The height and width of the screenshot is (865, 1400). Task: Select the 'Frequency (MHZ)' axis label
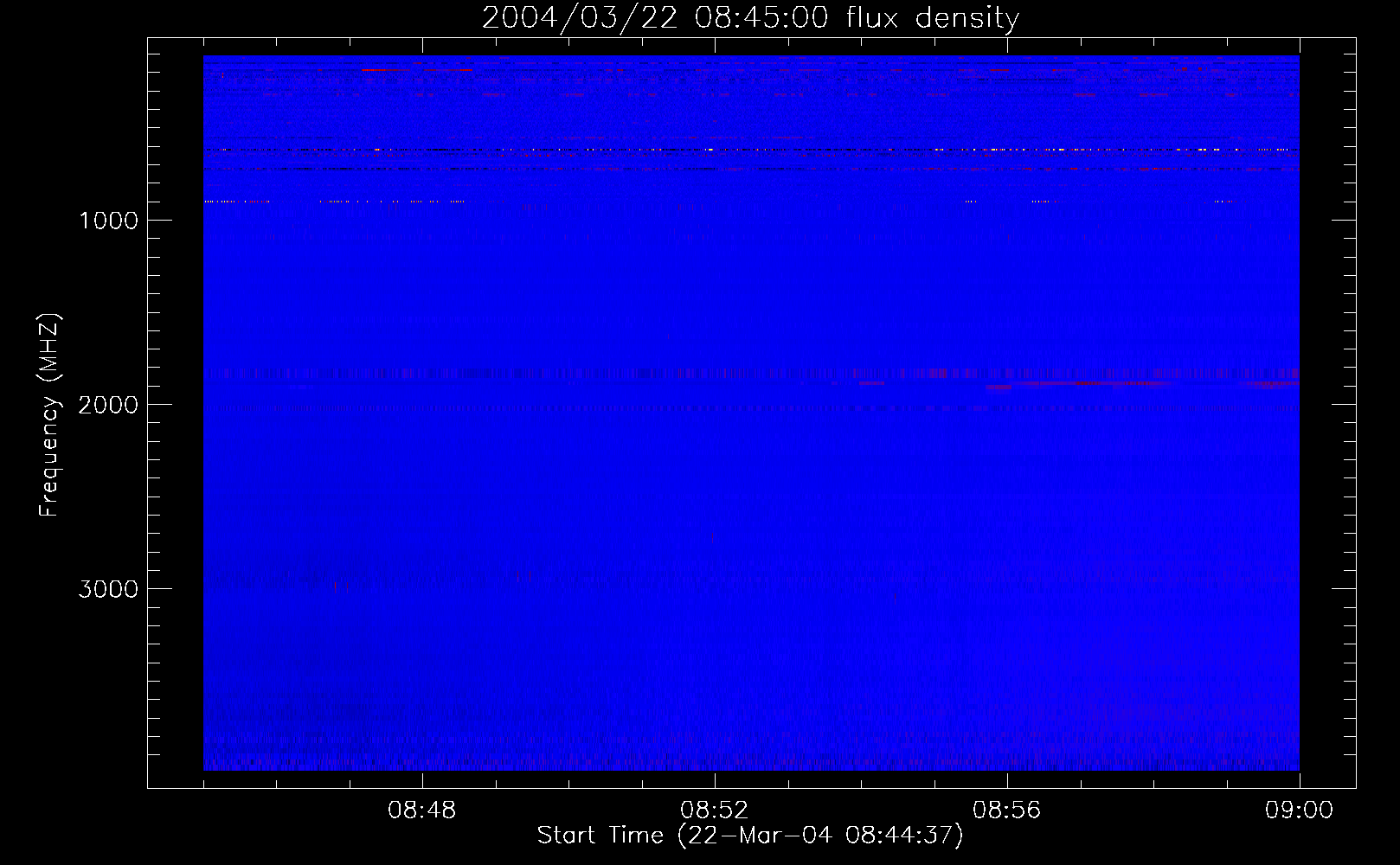click(50, 414)
